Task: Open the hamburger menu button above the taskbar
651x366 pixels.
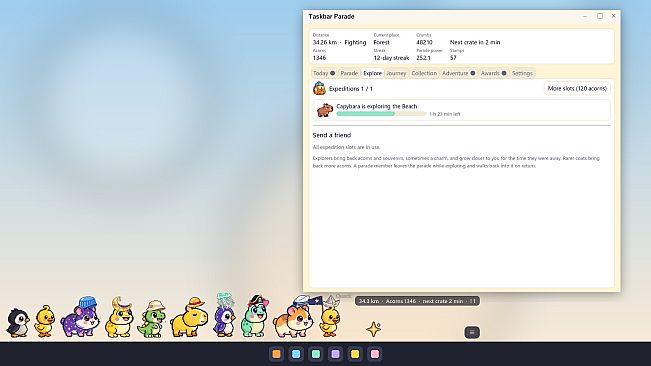Action: pos(472,332)
